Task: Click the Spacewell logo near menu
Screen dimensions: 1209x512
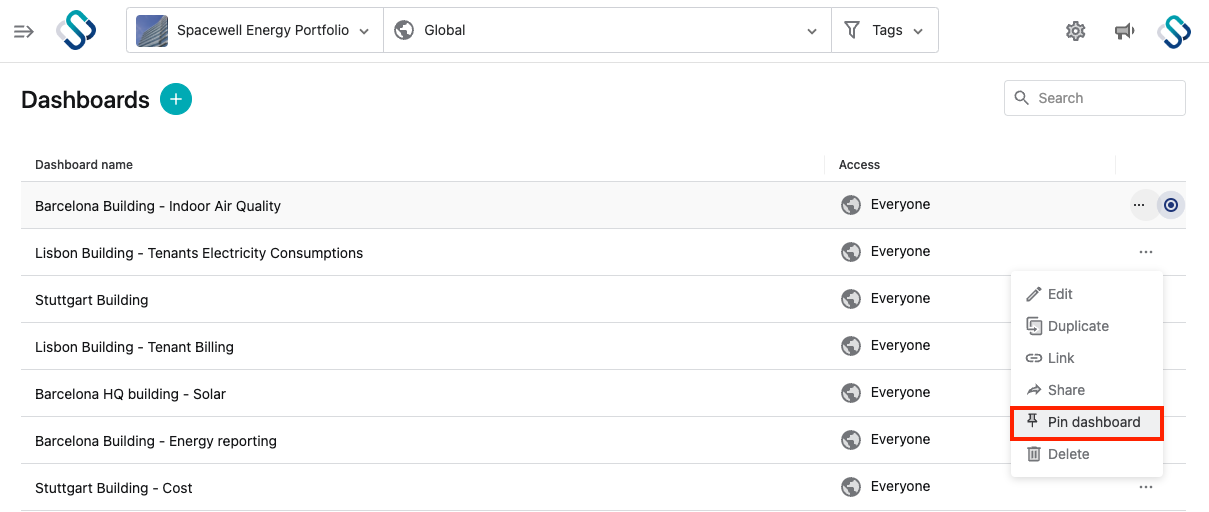Action: pyautogui.click(x=76, y=30)
